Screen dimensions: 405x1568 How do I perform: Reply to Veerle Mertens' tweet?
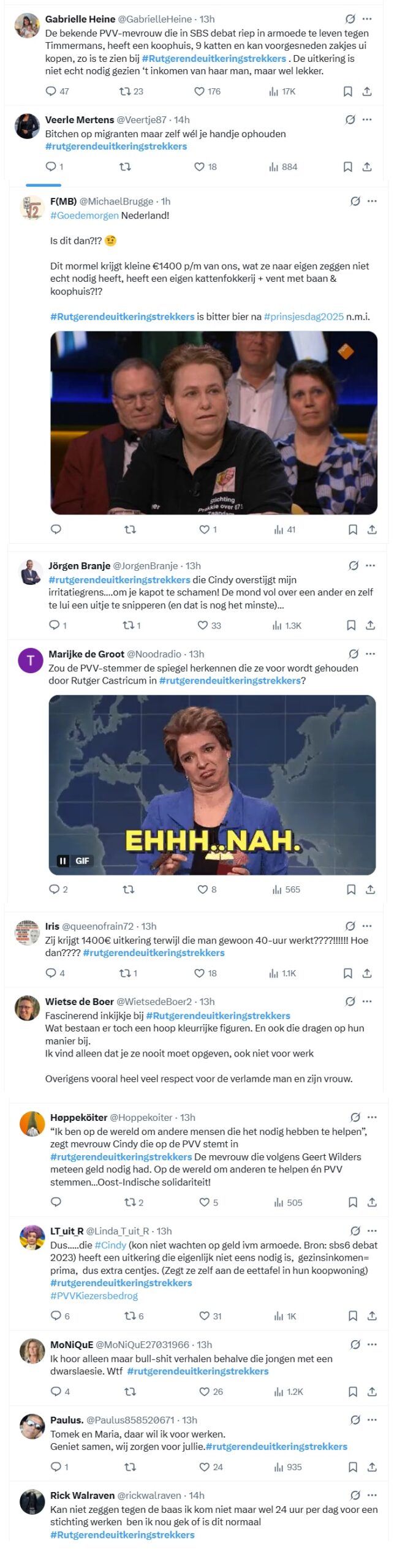pyautogui.click(x=51, y=167)
